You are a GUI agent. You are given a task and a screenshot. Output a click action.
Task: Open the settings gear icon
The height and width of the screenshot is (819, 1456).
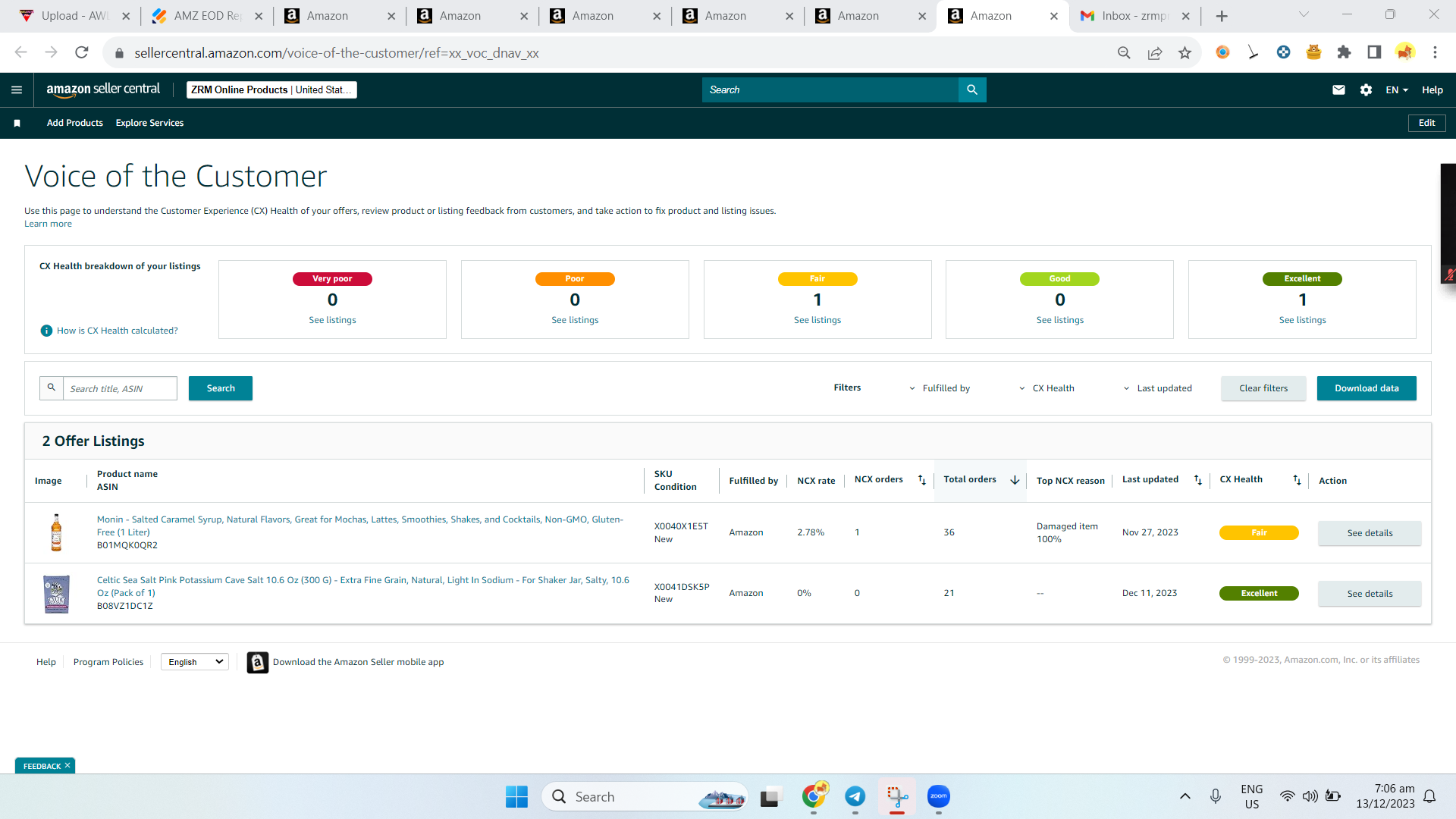click(x=1366, y=90)
